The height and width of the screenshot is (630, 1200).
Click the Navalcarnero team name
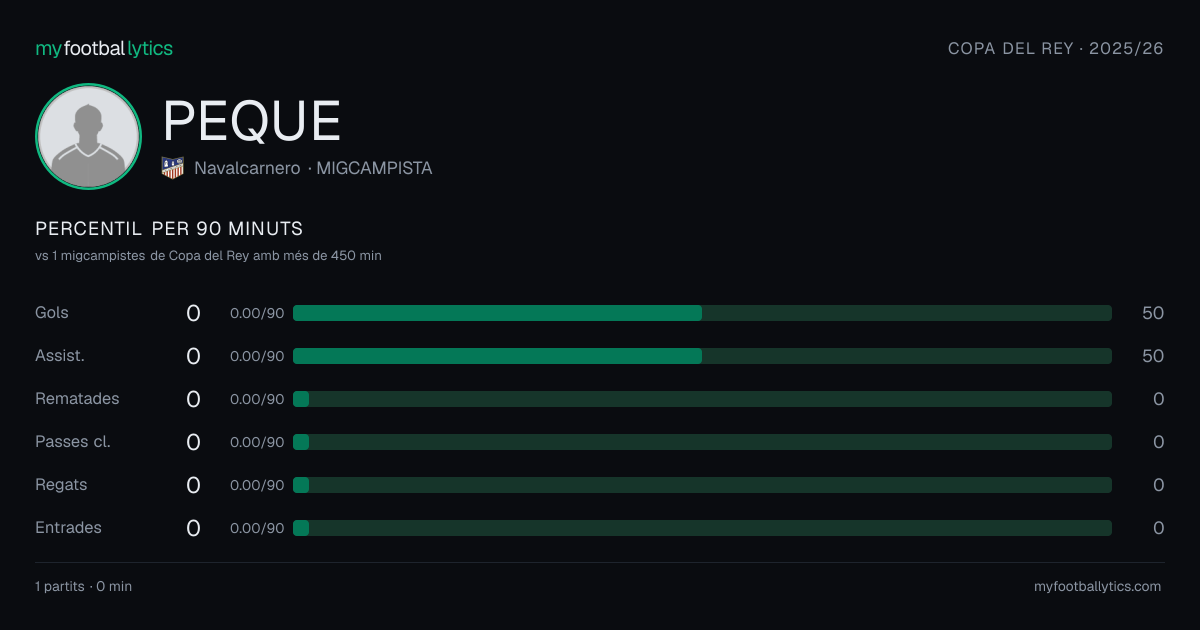[x=247, y=168]
